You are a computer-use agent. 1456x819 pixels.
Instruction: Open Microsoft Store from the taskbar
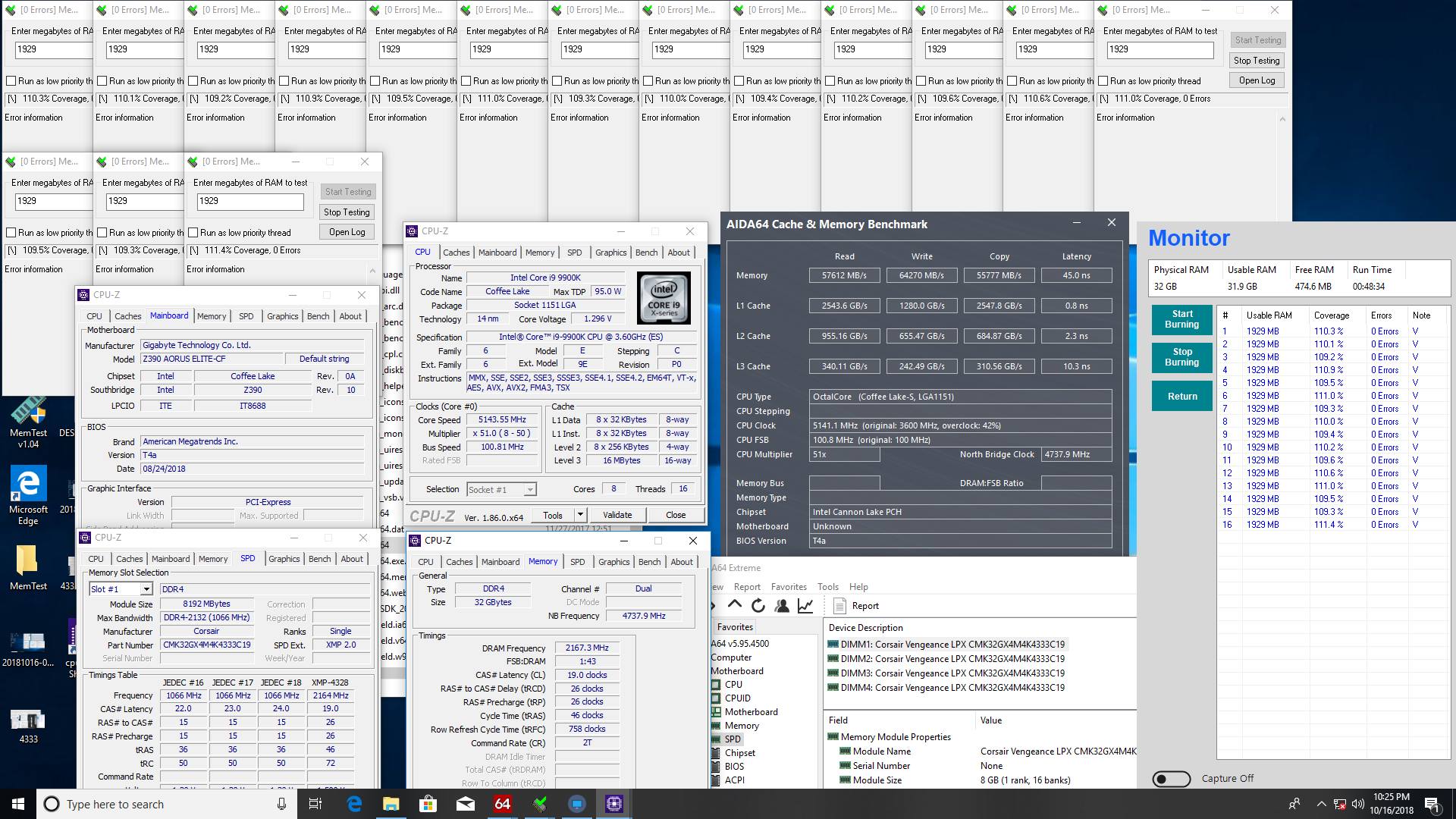click(428, 804)
